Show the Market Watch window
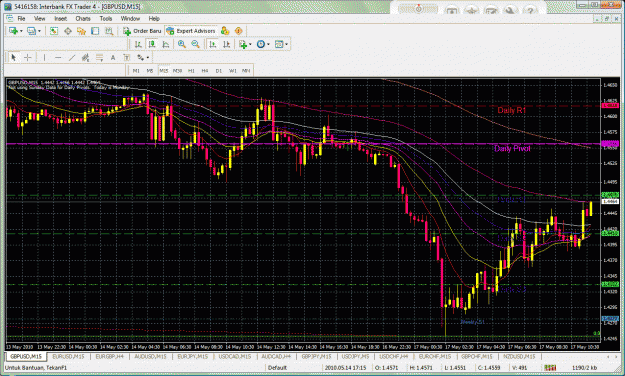Viewport: 625px width, 376px height. (54, 31)
